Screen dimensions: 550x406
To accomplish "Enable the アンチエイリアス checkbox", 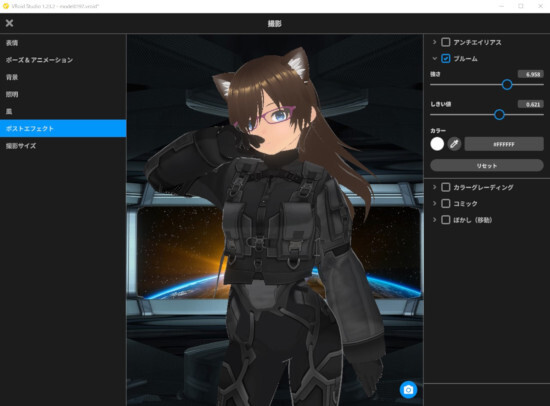I will coord(445,42).
